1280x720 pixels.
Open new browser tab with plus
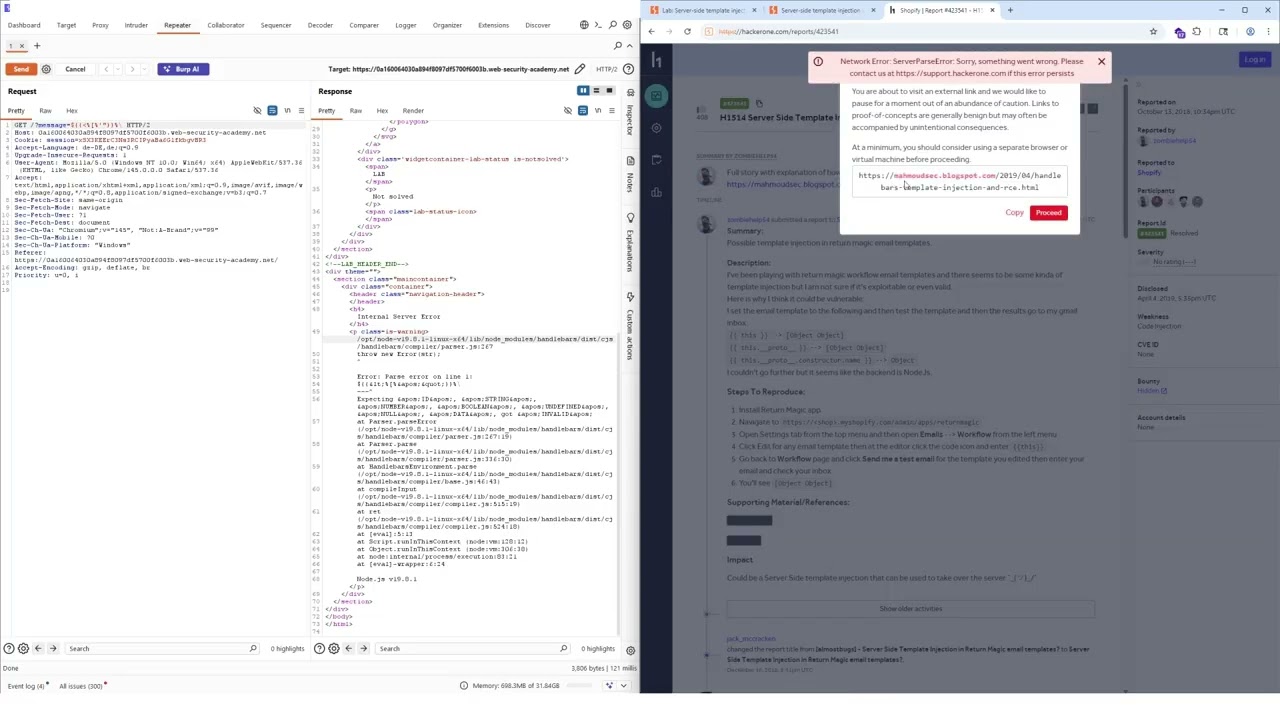click(x=1010, y=10)
